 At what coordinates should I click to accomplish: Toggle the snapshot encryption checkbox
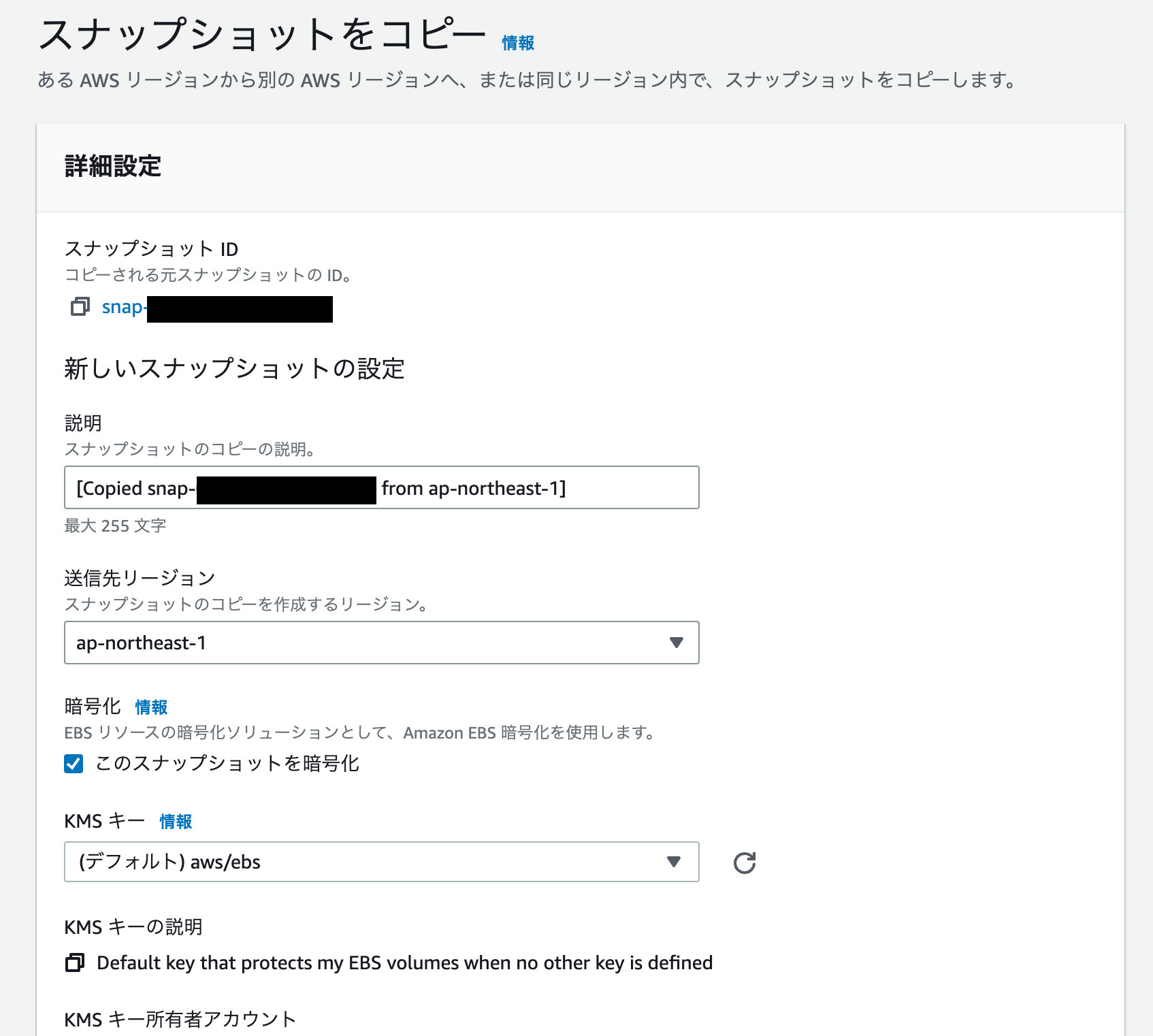(72, 764)
